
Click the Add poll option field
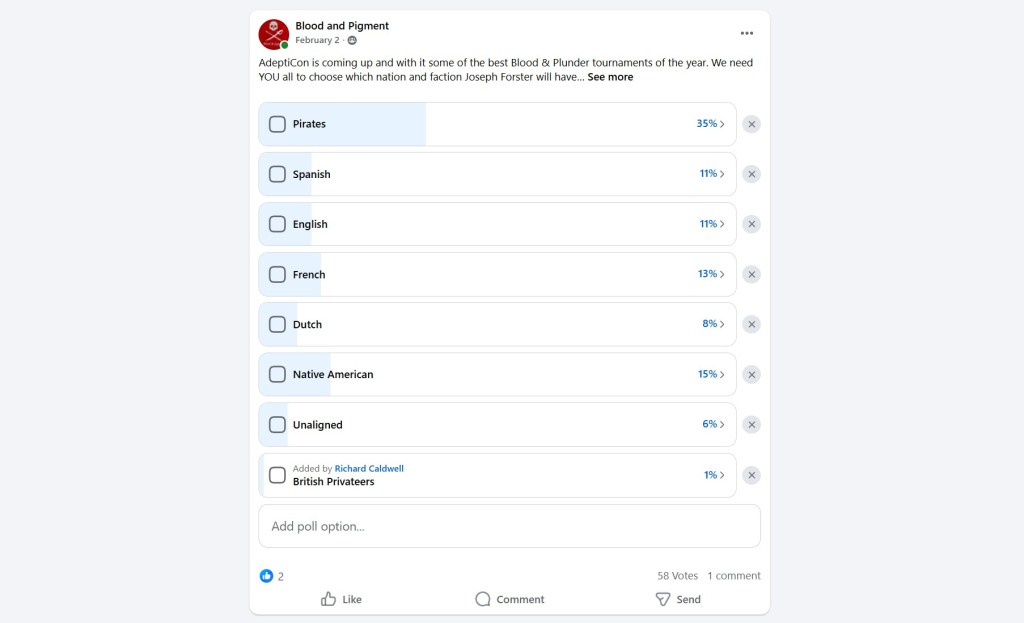pos(509,526)
